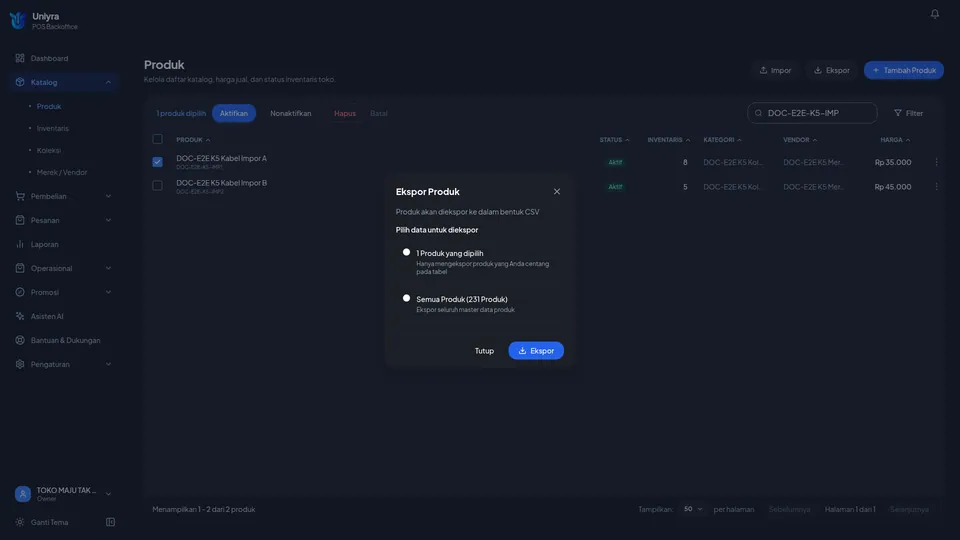Viewport: 960px width, 540px height.
Task: Open Laporan chart icon in sidebar
Action: 20,244
